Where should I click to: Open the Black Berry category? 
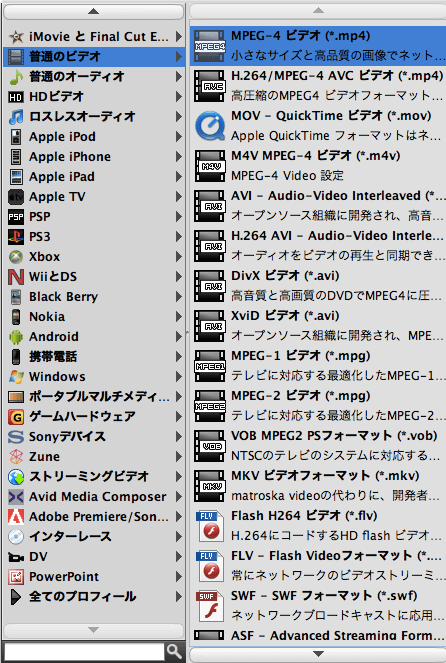pyautogui.click(x=94, y=296)
